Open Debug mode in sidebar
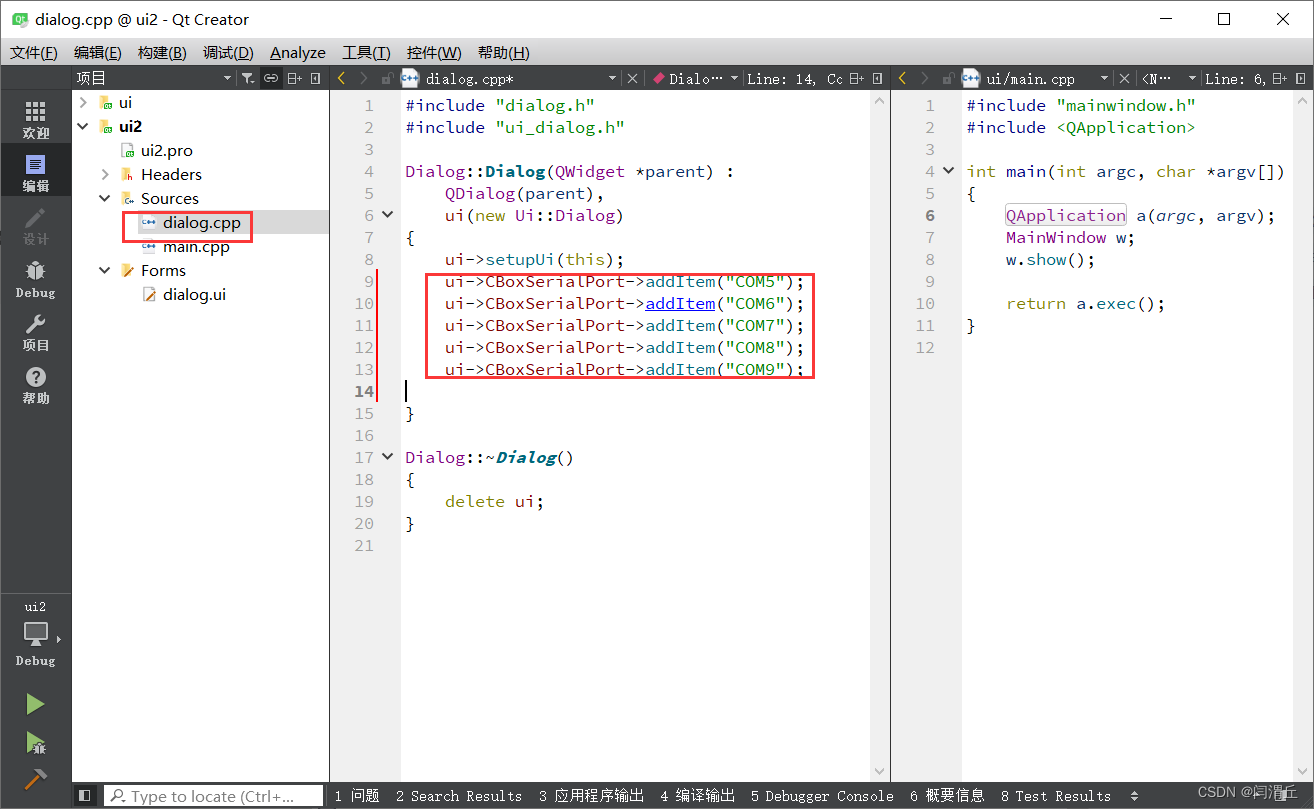The height and width of the screenshot is (809, 1314). [x=35, y=278]
